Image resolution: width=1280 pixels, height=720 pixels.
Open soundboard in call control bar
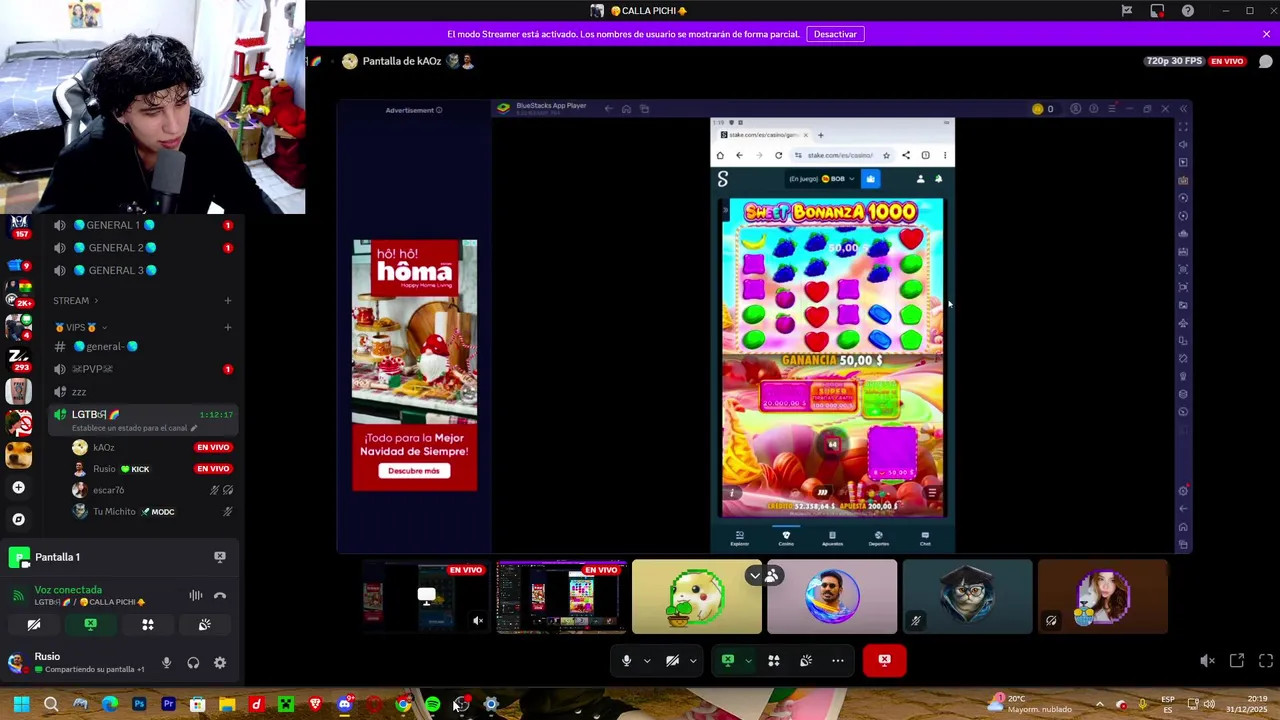tap(806, 660)
